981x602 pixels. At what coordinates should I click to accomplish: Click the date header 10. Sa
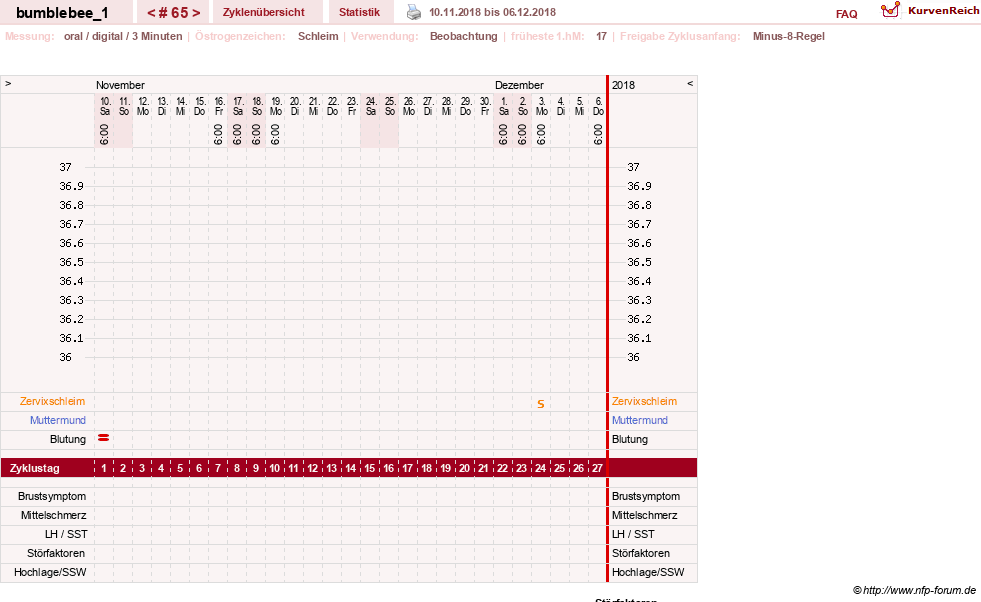click(x=105, y=106)
